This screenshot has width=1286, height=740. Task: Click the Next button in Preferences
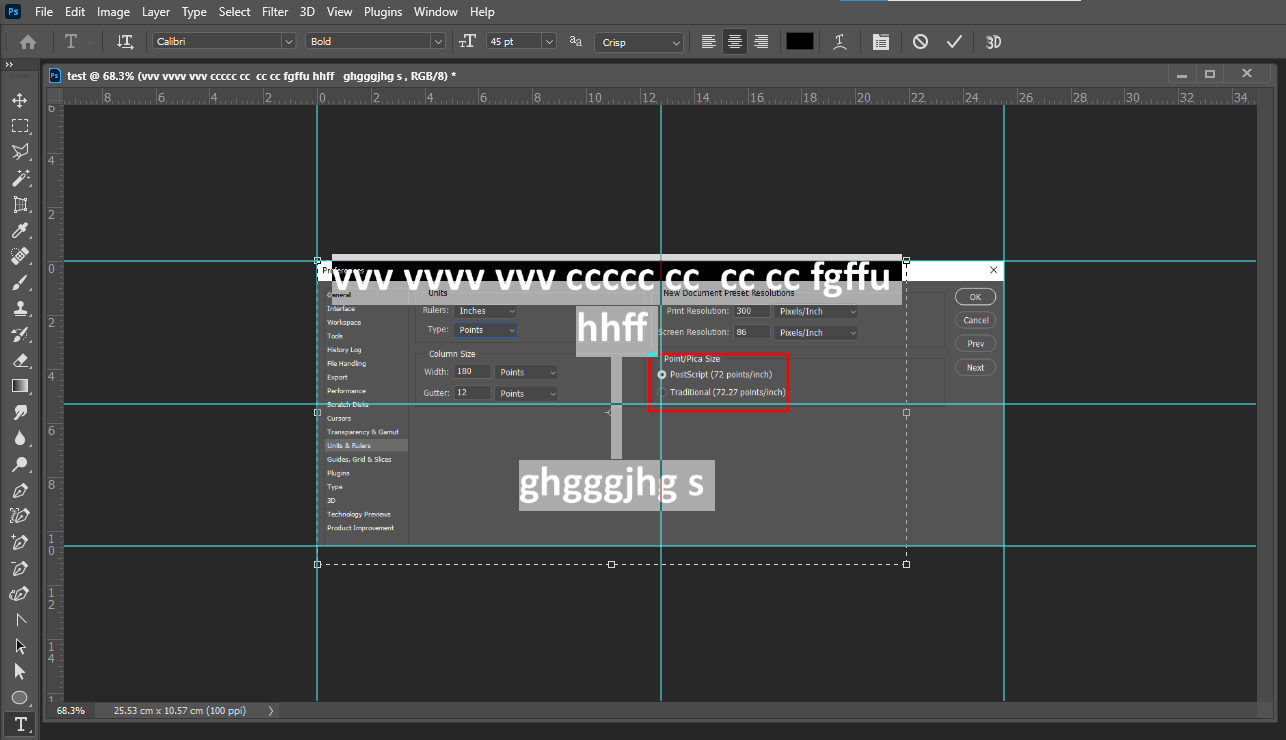[x=975, y=367]
